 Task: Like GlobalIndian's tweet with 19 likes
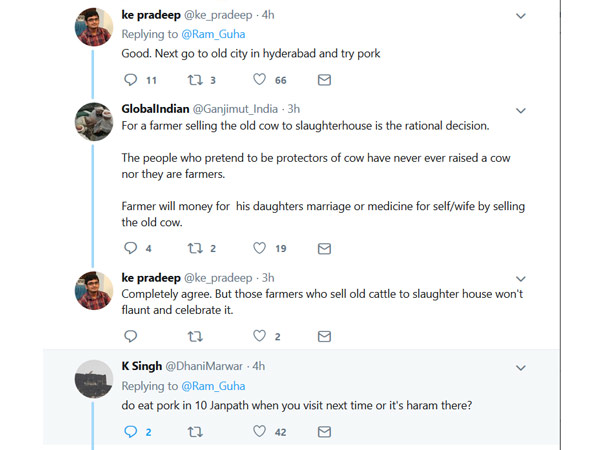point(261,248)
